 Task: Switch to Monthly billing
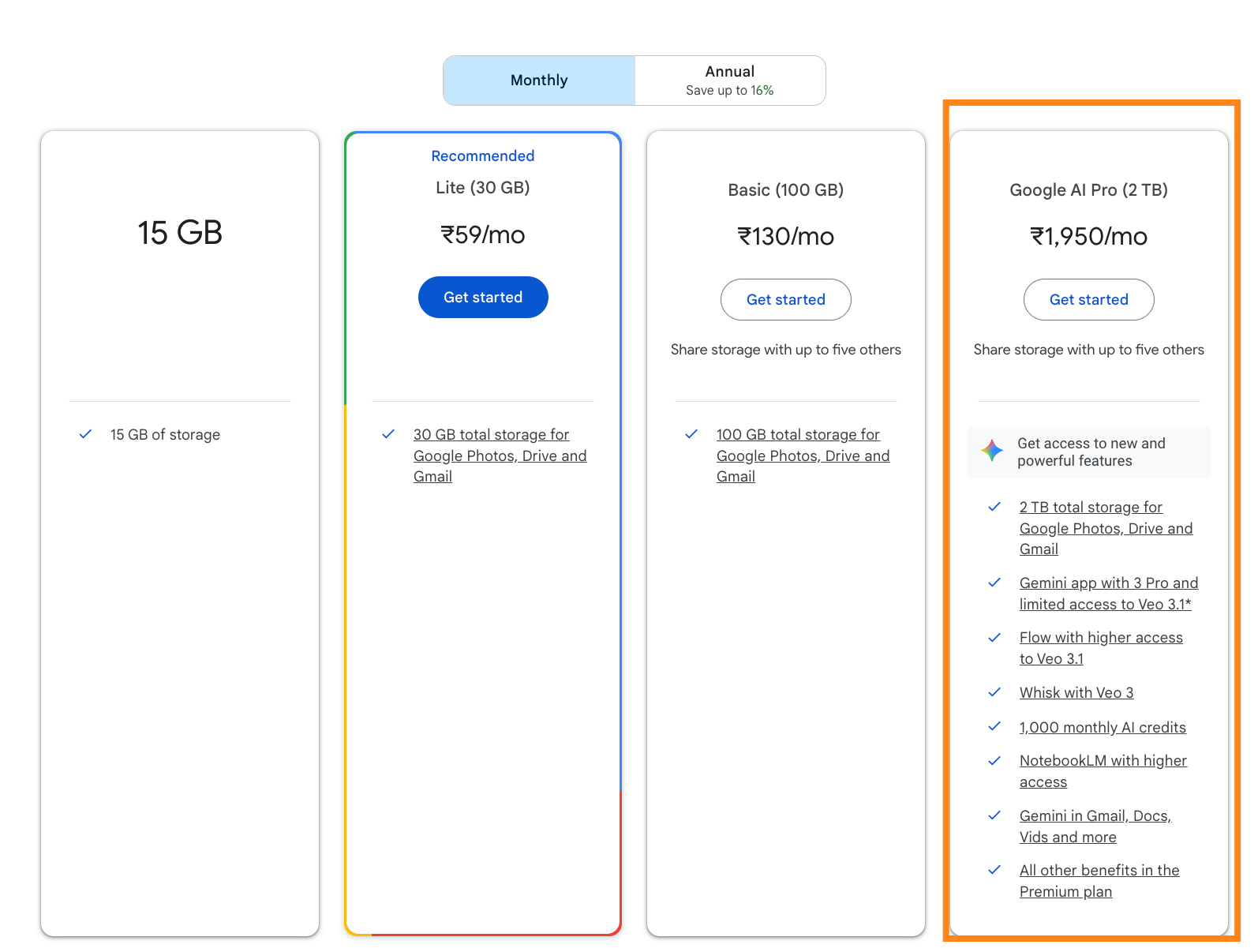point(539,81)
